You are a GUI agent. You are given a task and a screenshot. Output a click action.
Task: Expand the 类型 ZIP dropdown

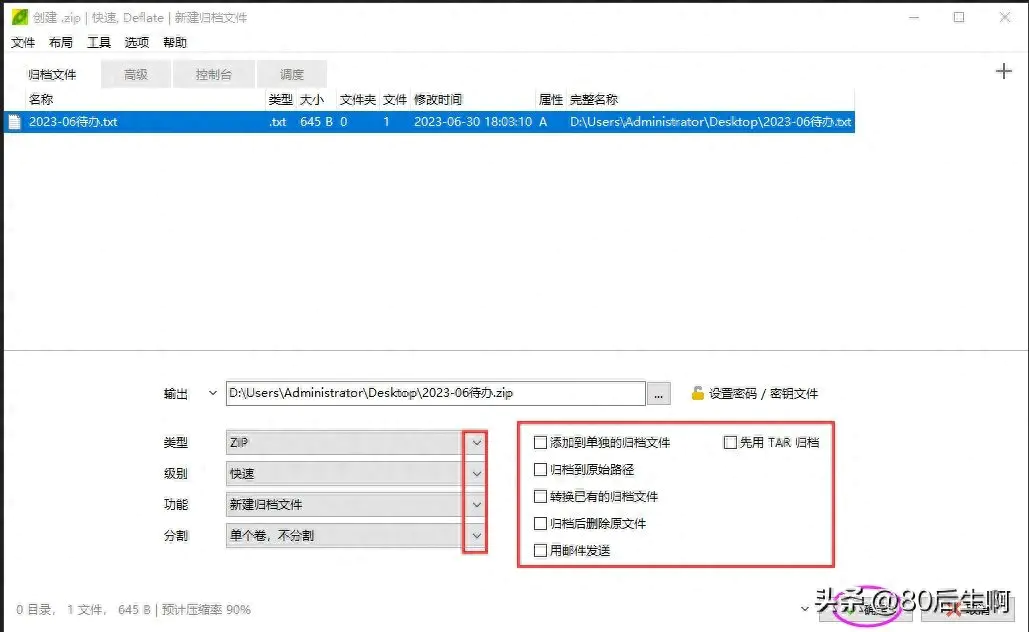point(476,442)
